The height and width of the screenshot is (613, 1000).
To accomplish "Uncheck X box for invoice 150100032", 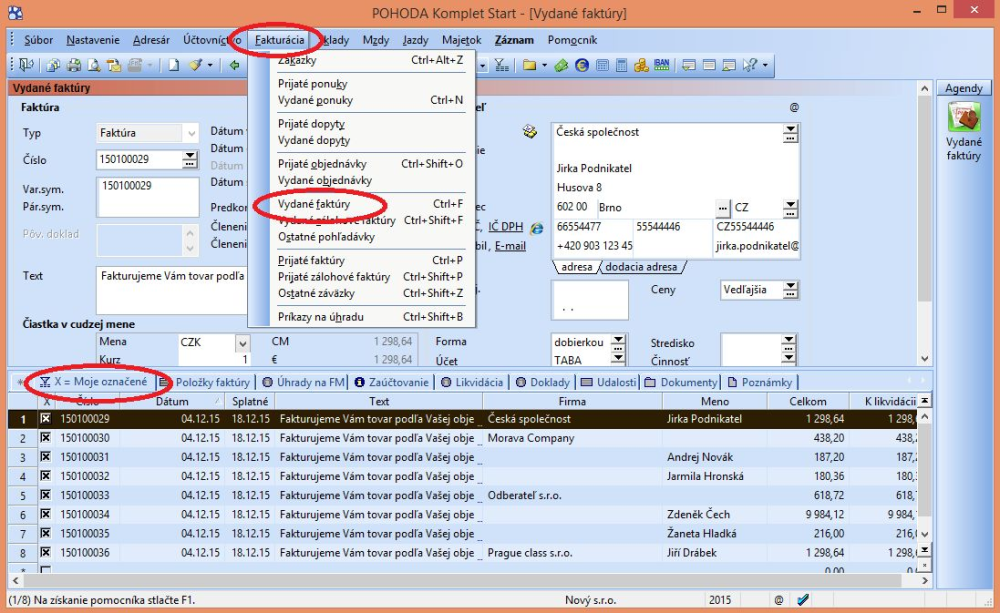I will click(45, 476).
